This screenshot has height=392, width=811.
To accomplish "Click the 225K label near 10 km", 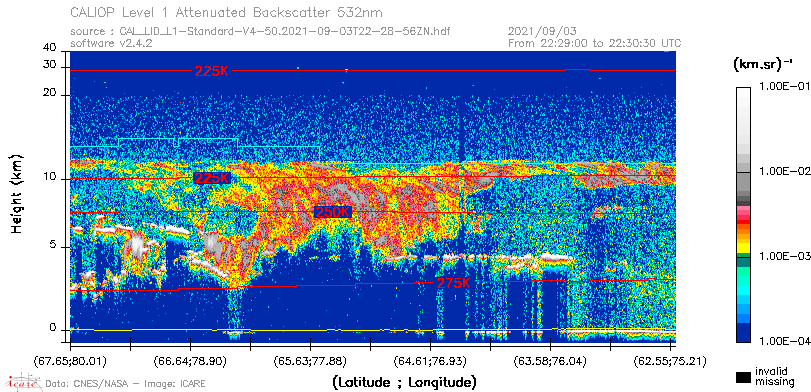I will coord(211,178).
